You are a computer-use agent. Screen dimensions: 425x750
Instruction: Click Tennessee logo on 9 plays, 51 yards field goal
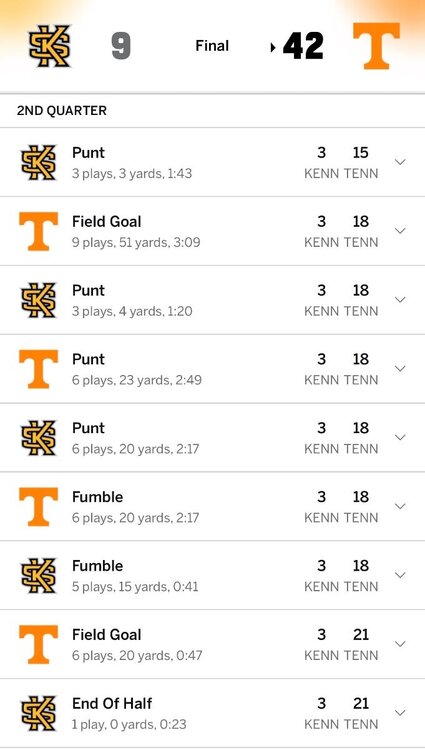39,232
